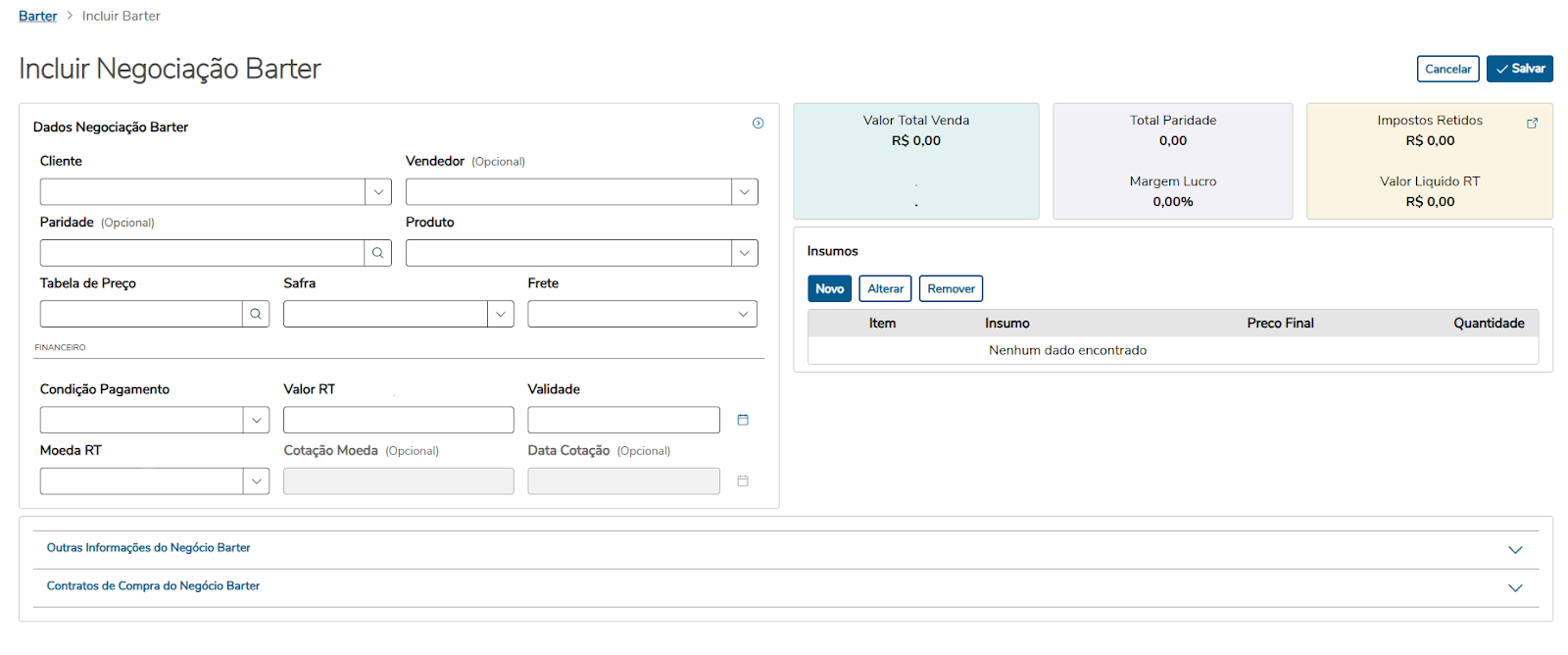Click the Barter breadcrumb link

pyautogui.click(x=38, y=16)
